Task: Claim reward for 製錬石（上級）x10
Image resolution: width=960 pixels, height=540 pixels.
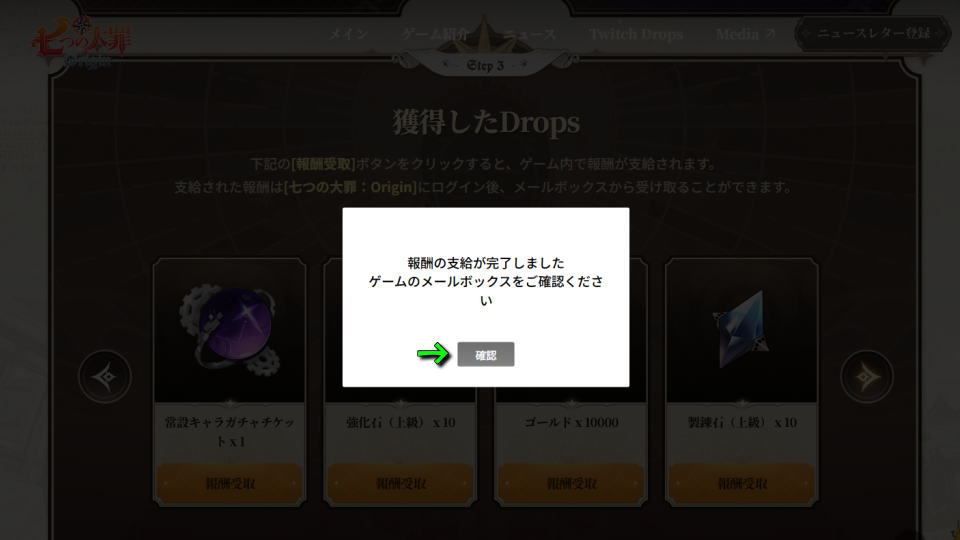Action: [742, 484]
